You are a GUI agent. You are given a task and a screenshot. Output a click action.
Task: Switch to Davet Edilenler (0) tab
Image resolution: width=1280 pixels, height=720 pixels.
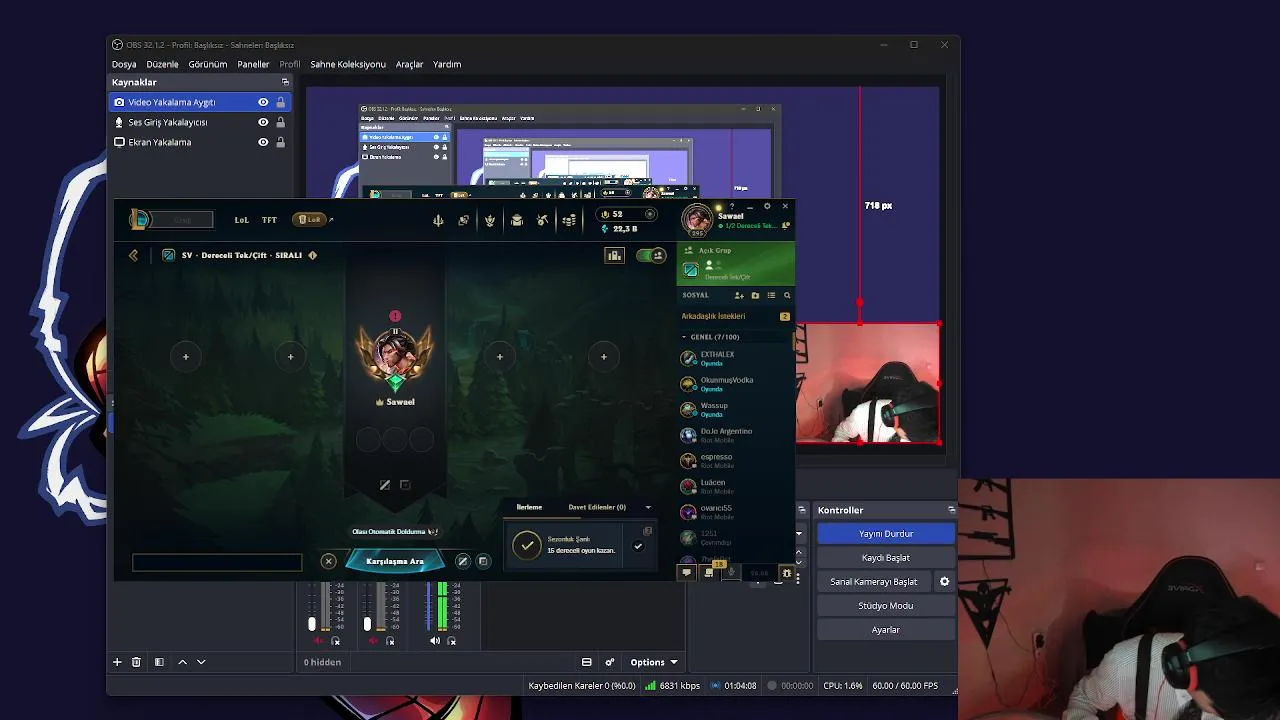tap(597, 507)
